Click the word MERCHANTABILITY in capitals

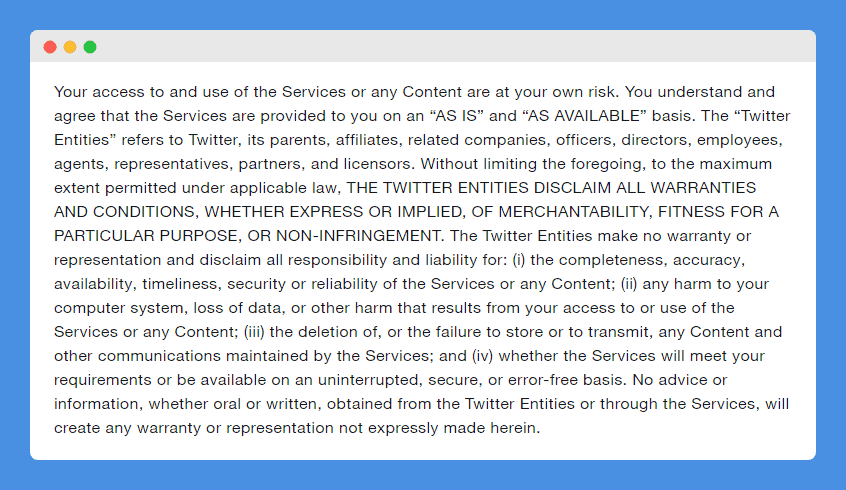point(573,212)
